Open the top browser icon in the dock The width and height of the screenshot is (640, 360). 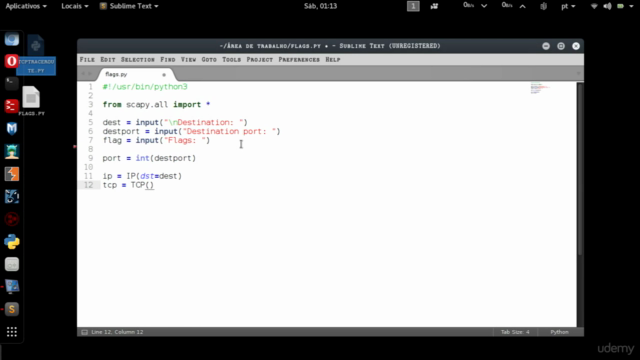(11, 39)
